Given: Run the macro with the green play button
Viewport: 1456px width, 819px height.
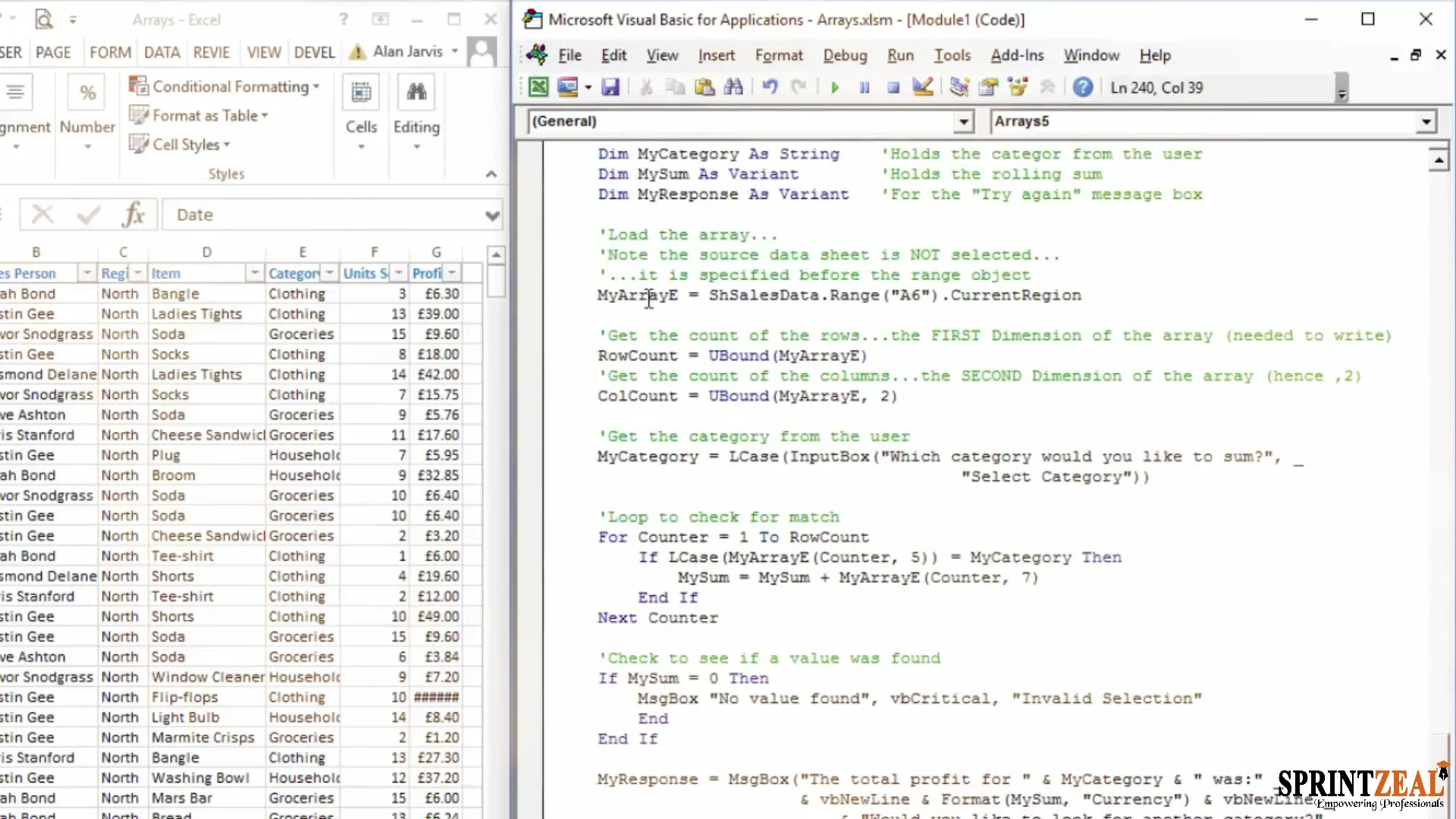Looking at the screenshot, I should pyautogui.click(x=835, y=88).
